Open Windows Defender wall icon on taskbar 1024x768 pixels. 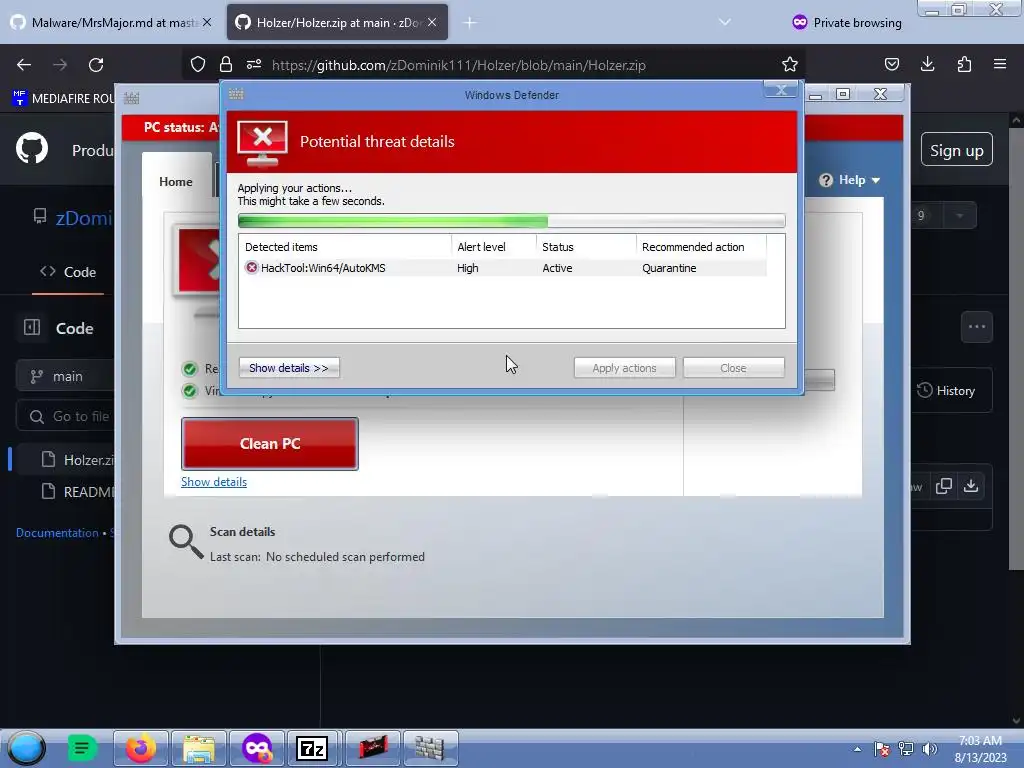[x=430, y=748]
